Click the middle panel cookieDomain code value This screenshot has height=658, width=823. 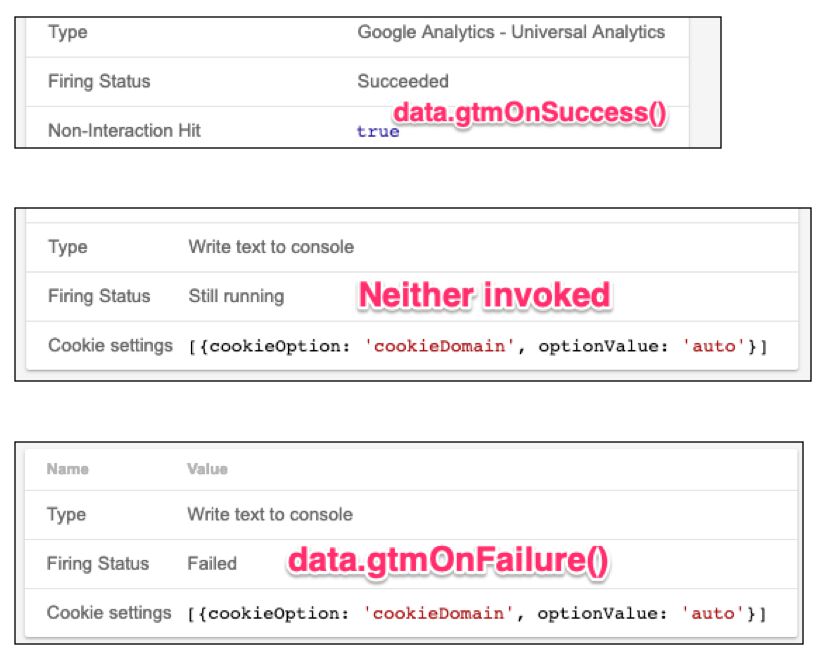point(439,346)
